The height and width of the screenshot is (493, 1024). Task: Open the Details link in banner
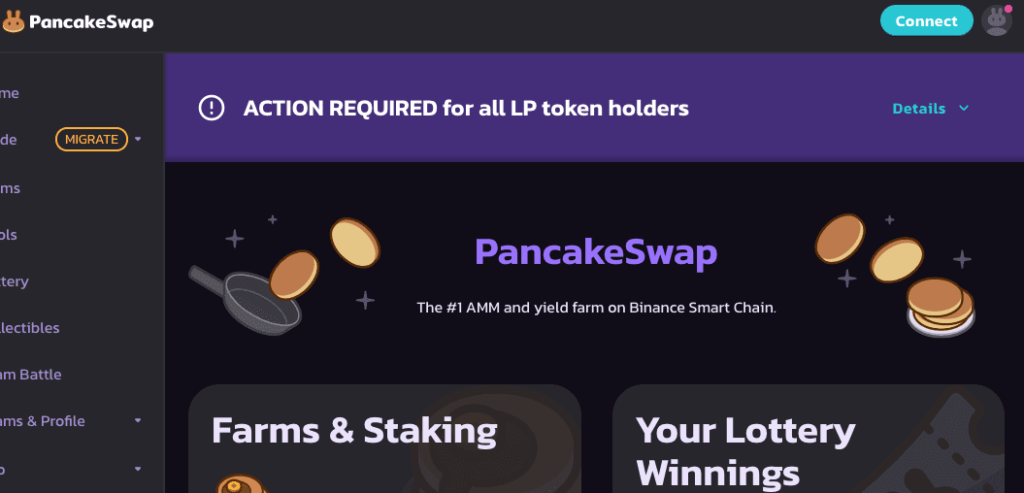919,108
